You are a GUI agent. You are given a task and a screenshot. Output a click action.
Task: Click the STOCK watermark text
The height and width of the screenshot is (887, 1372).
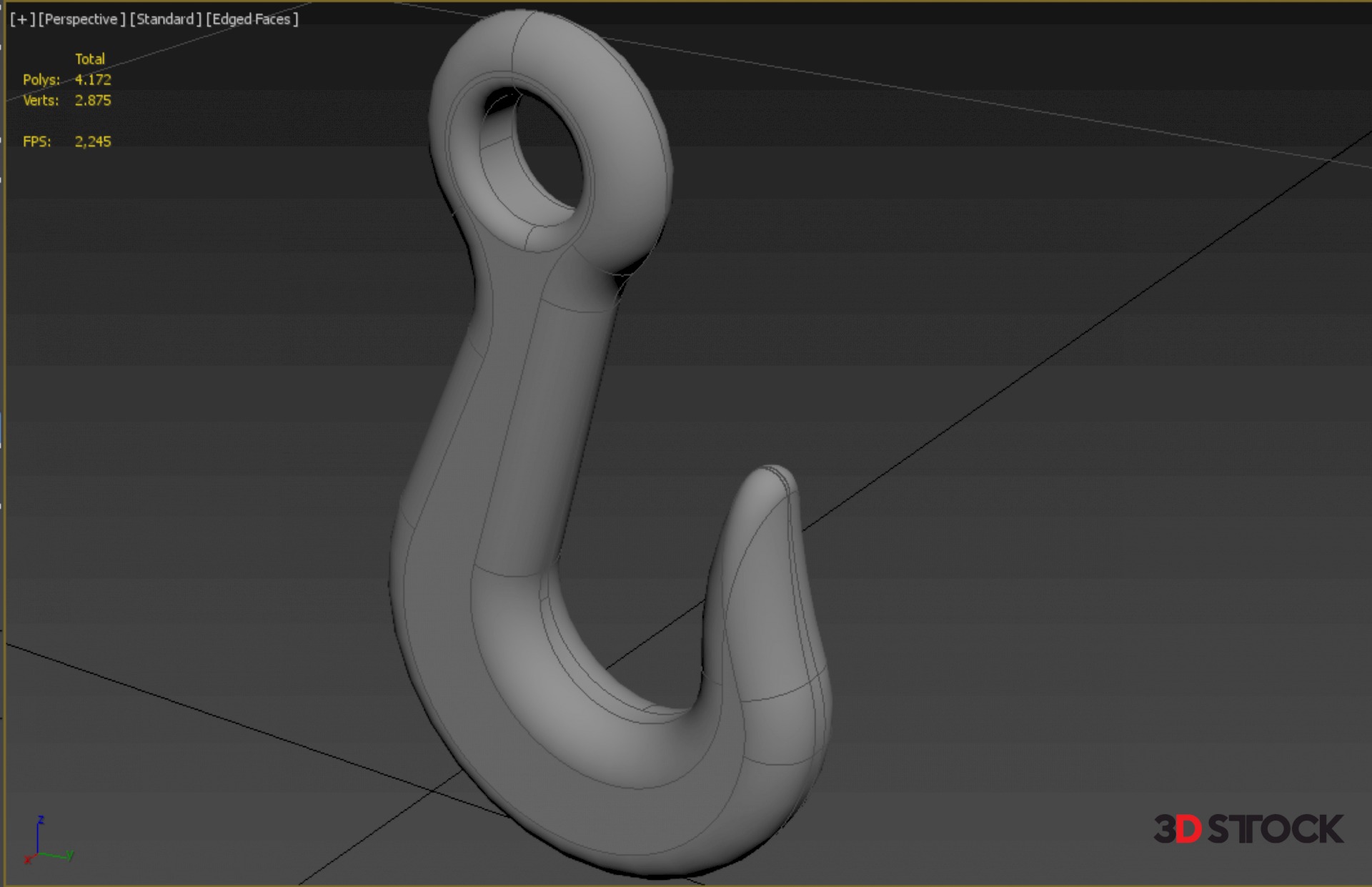point(1276,829)
